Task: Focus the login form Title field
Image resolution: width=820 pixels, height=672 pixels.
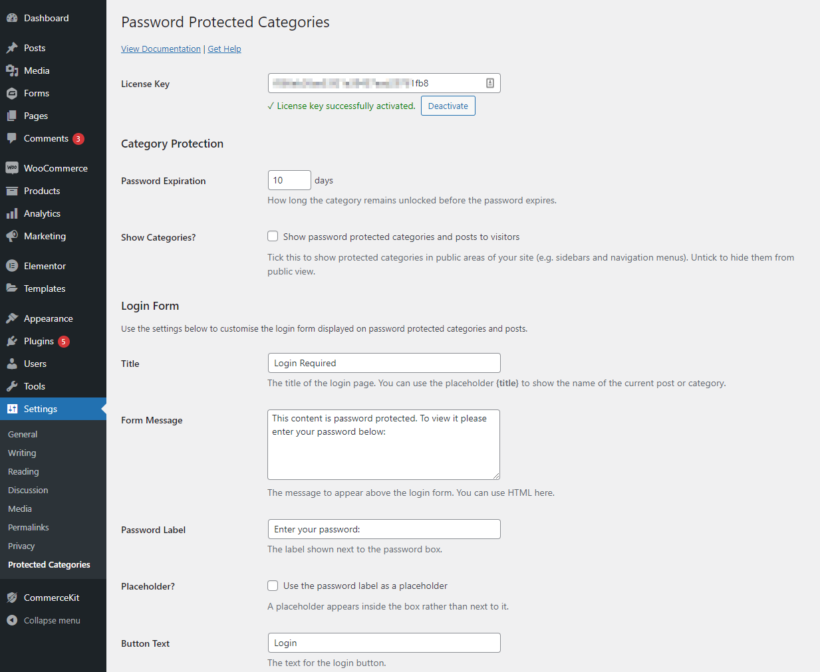Action: (384, 363)
